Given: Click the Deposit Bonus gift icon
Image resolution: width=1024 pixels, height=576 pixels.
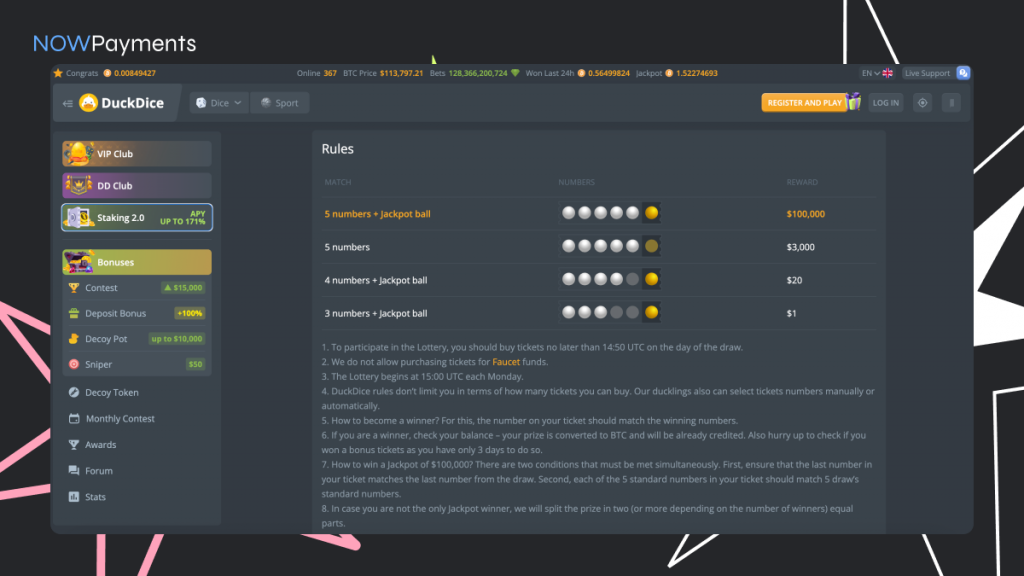Looking at the screenshot, I should [74, 313].
